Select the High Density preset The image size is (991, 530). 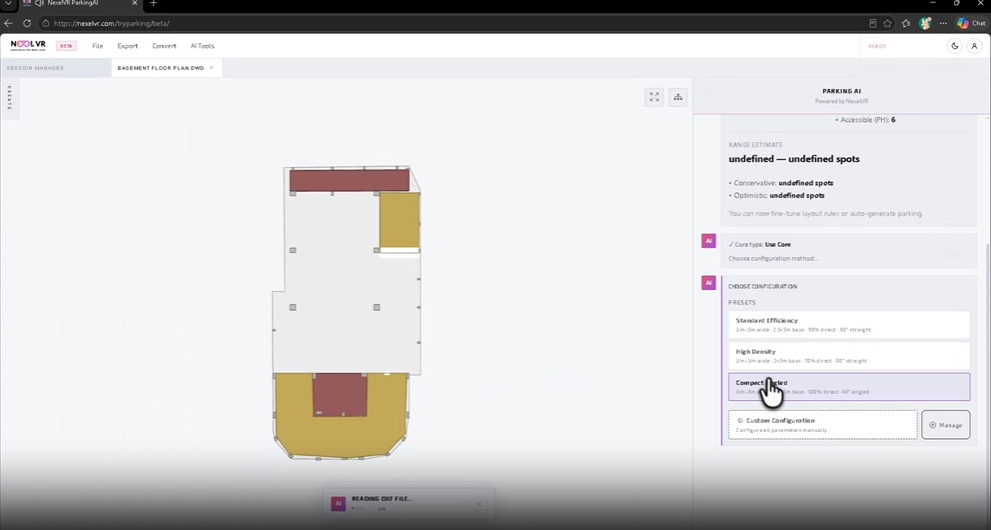(849, 356)
